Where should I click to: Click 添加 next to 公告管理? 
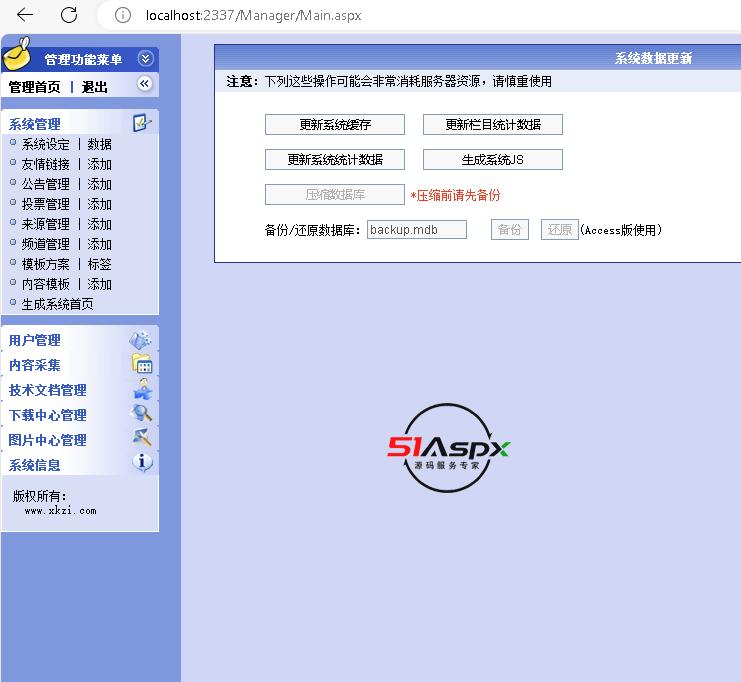99,184
